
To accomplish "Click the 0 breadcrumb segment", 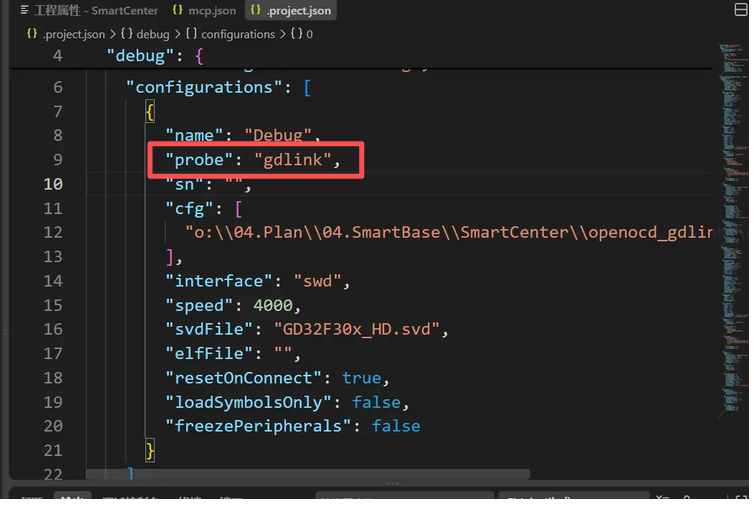I will click(311, 35).
